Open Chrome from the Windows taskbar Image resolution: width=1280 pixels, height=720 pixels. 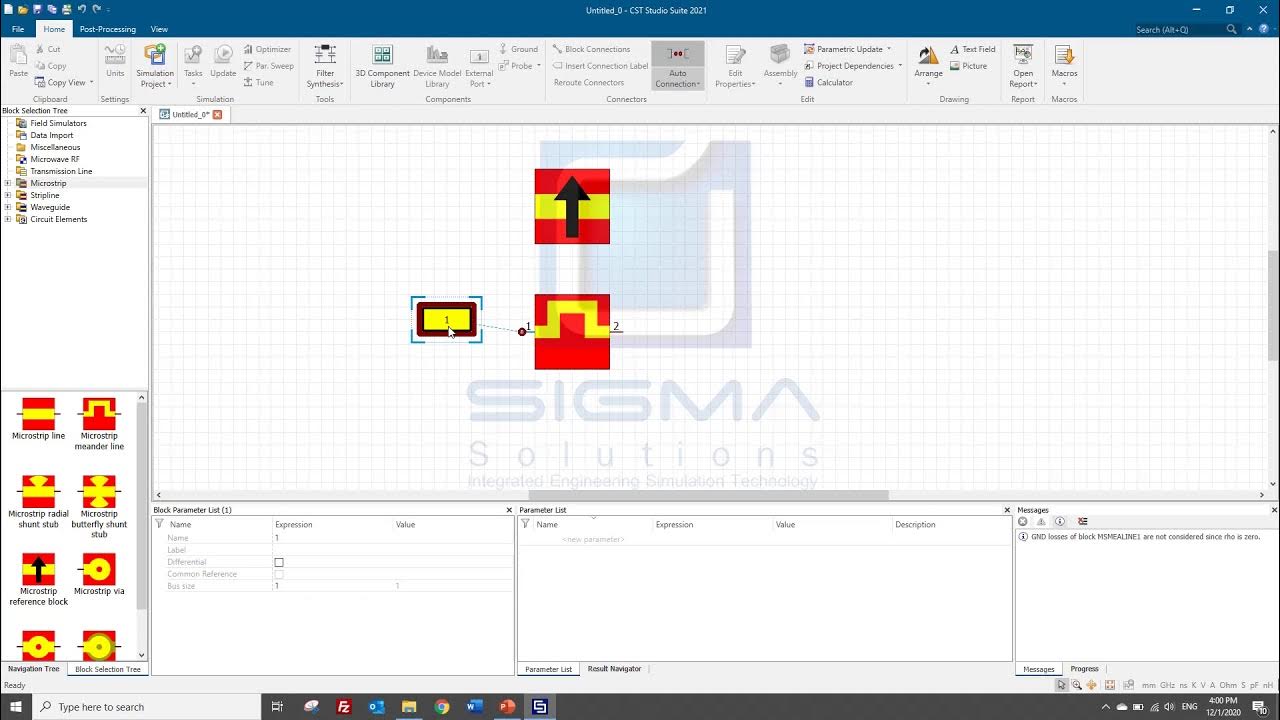tap(442, 707)
